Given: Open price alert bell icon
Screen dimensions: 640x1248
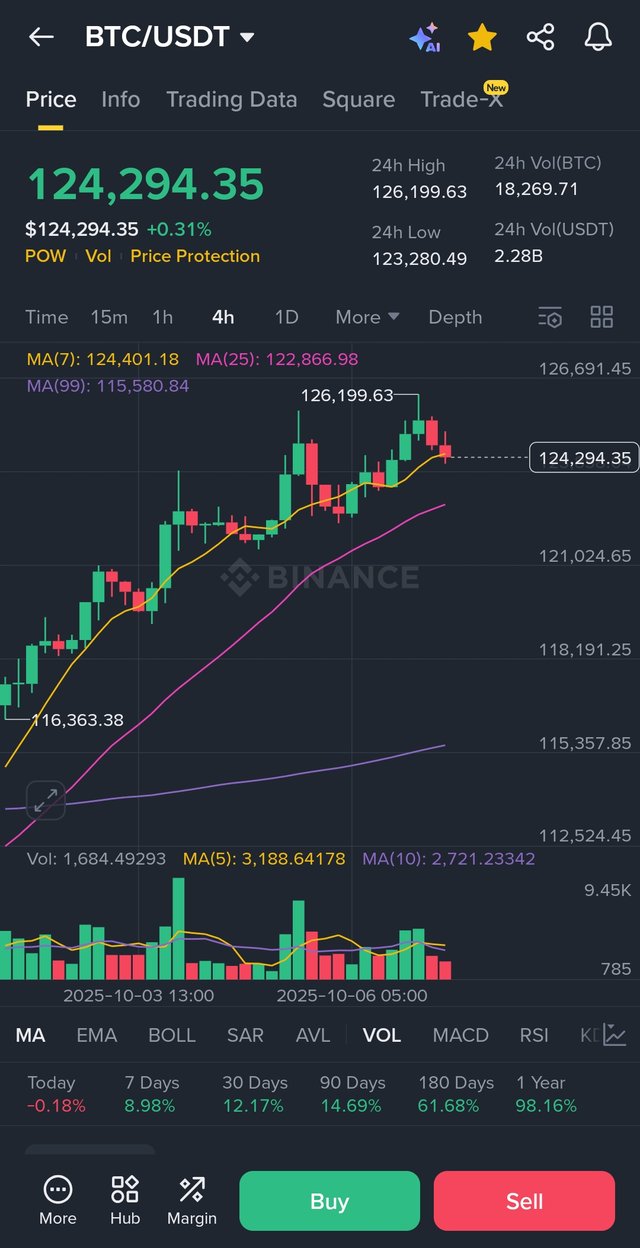Looking at the screenshot, I should pos(598,38).
